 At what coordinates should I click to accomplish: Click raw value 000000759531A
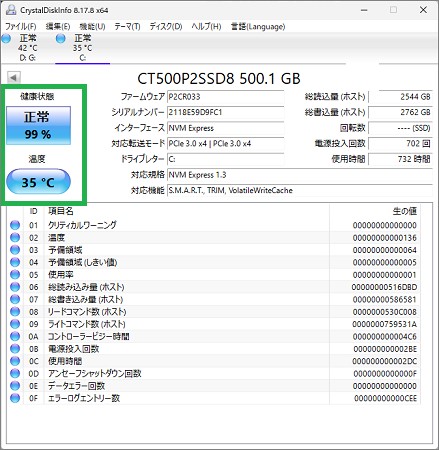(x=385, y=324)
